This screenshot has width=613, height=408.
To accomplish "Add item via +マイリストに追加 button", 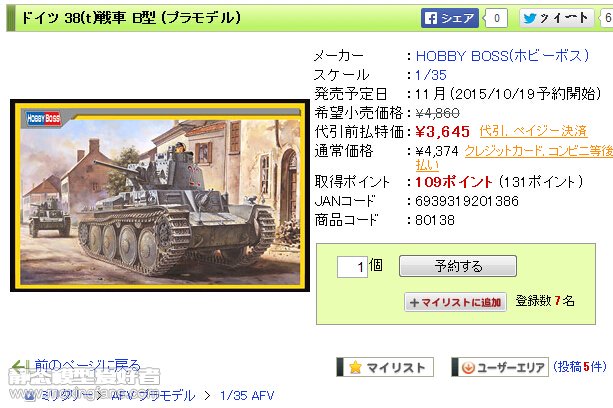I will (455, 302).
